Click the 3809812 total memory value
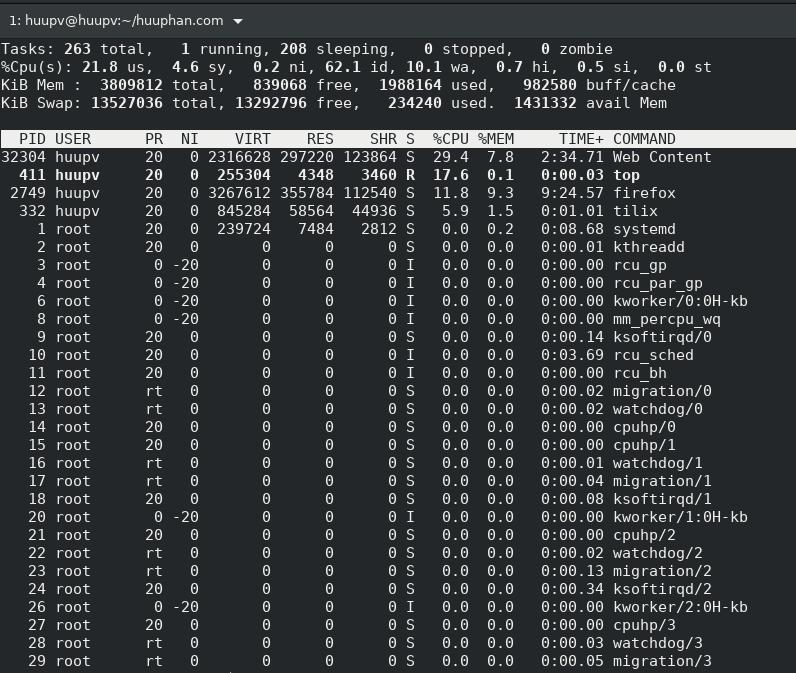Viewport: 796px width, 673px height. (131, 85)
